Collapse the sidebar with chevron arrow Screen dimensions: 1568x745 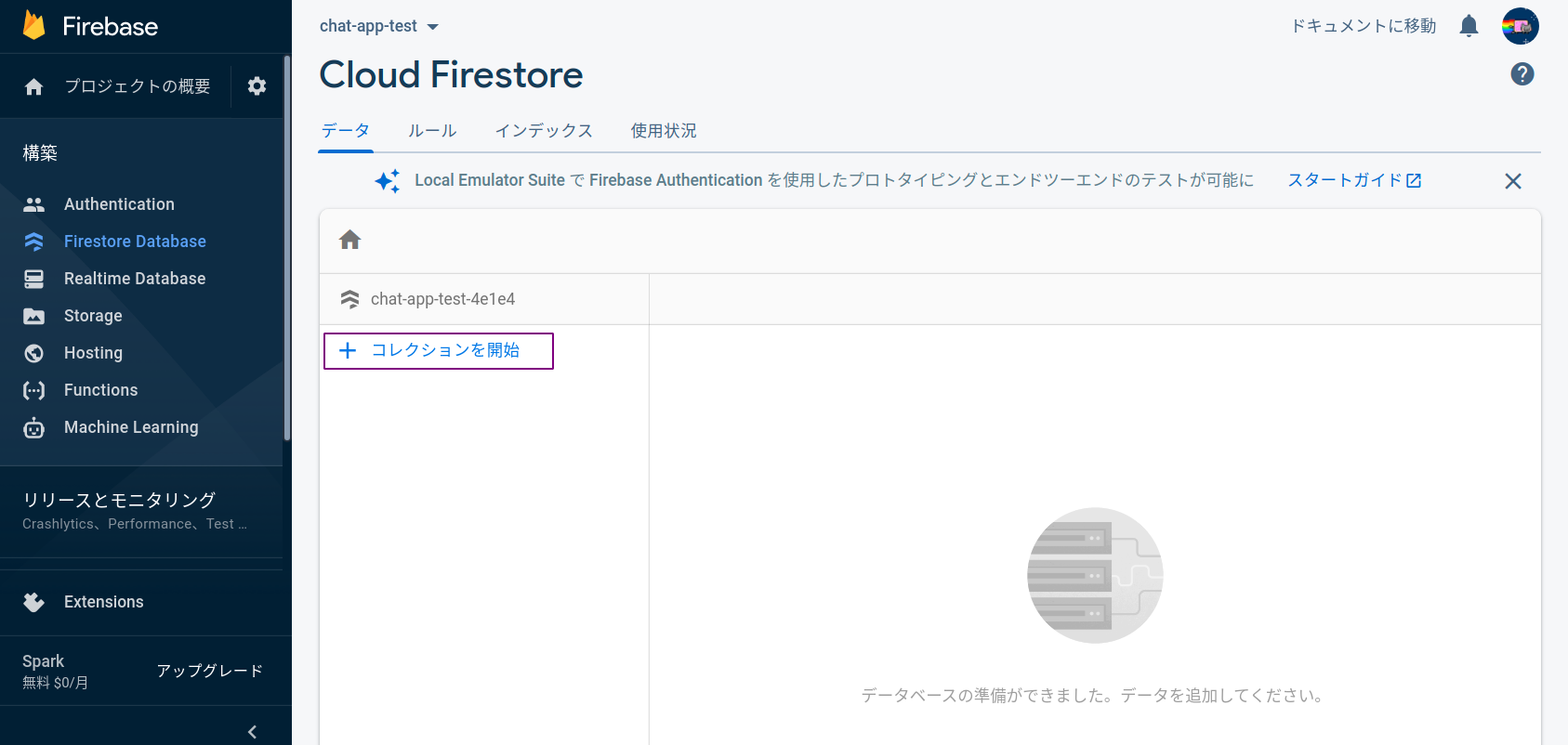click(252, 732)
